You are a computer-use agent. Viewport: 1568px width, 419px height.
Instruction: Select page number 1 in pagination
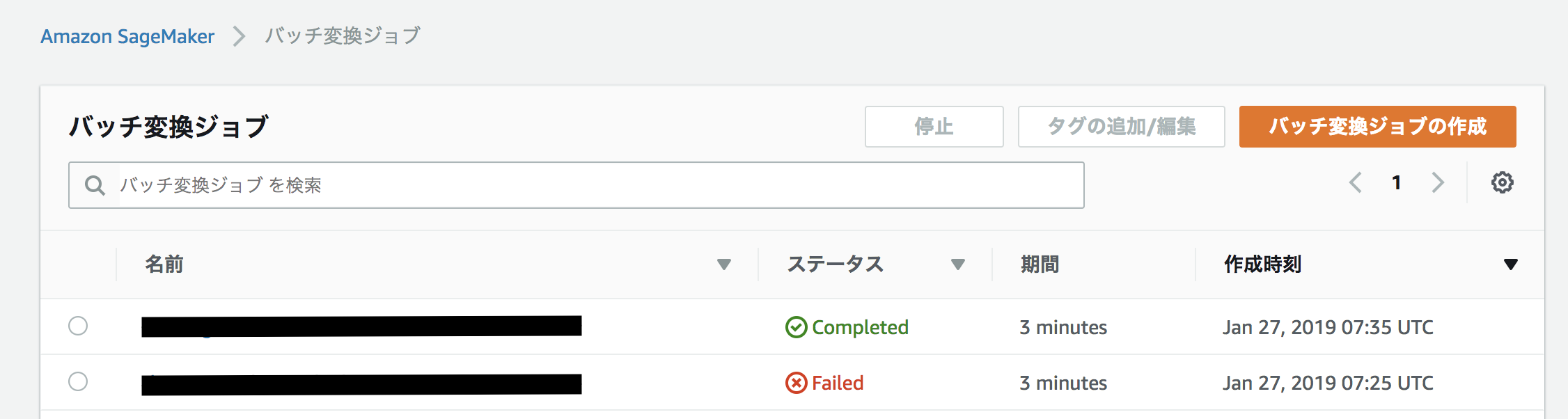point(1397,182)
